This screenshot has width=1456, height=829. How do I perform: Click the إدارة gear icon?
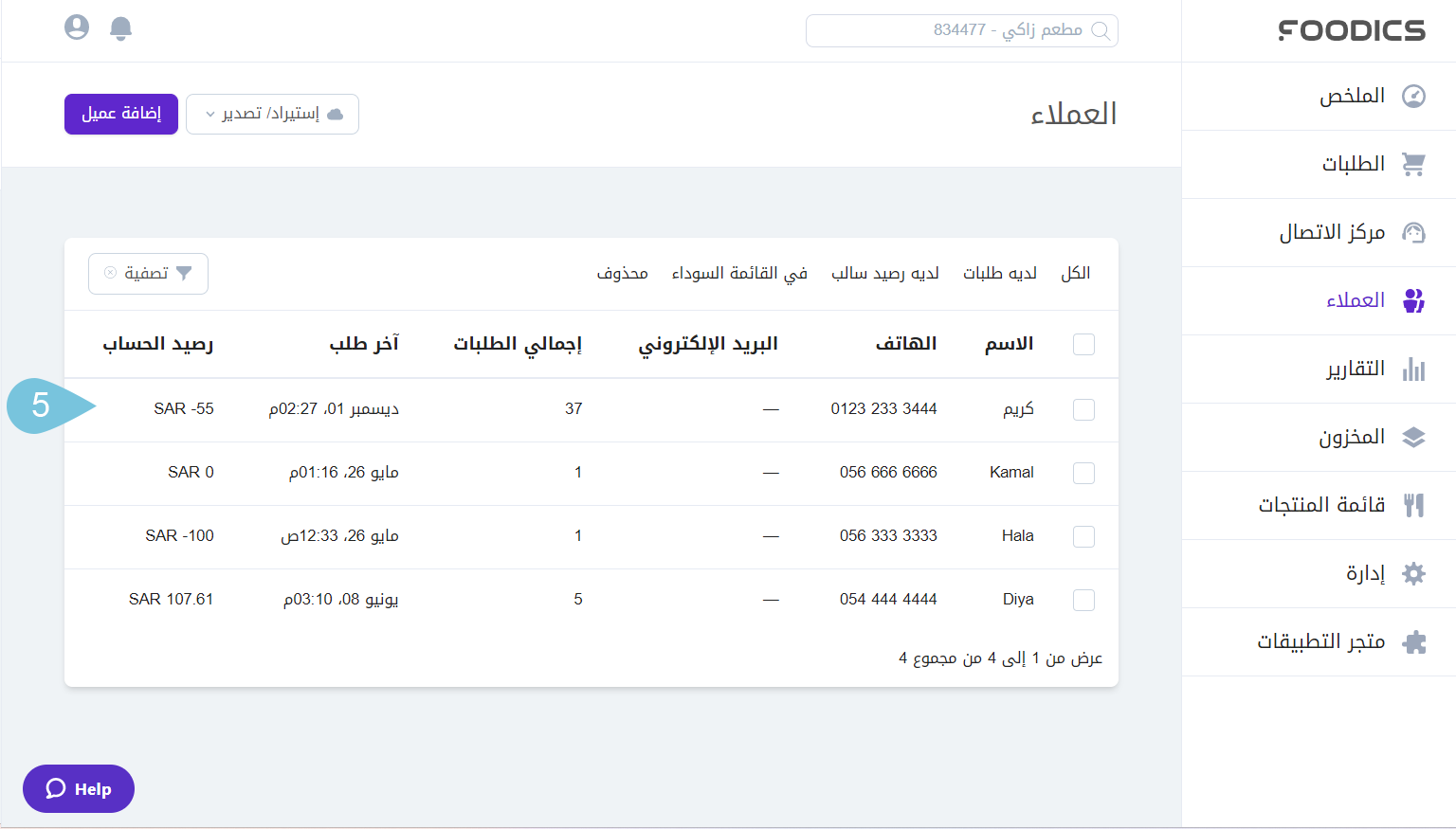1413,573
